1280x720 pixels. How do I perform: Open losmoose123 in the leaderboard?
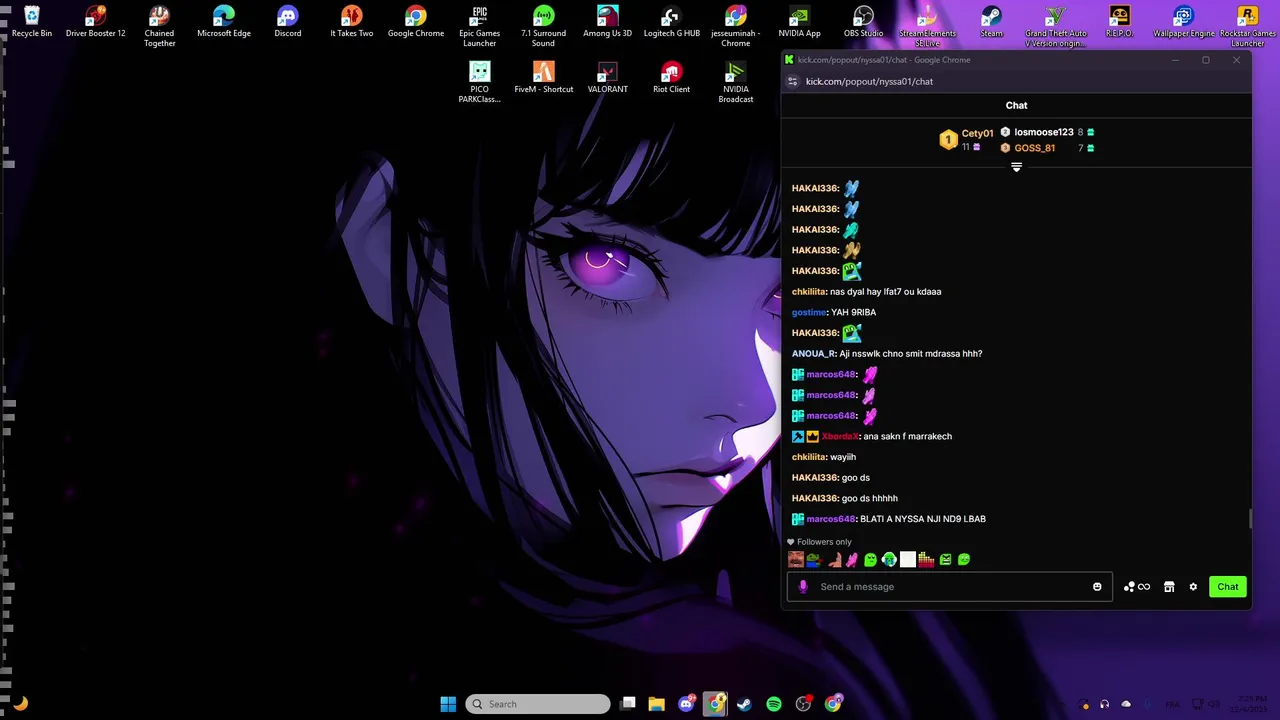pyautogui.click(x=1044, y=132)
